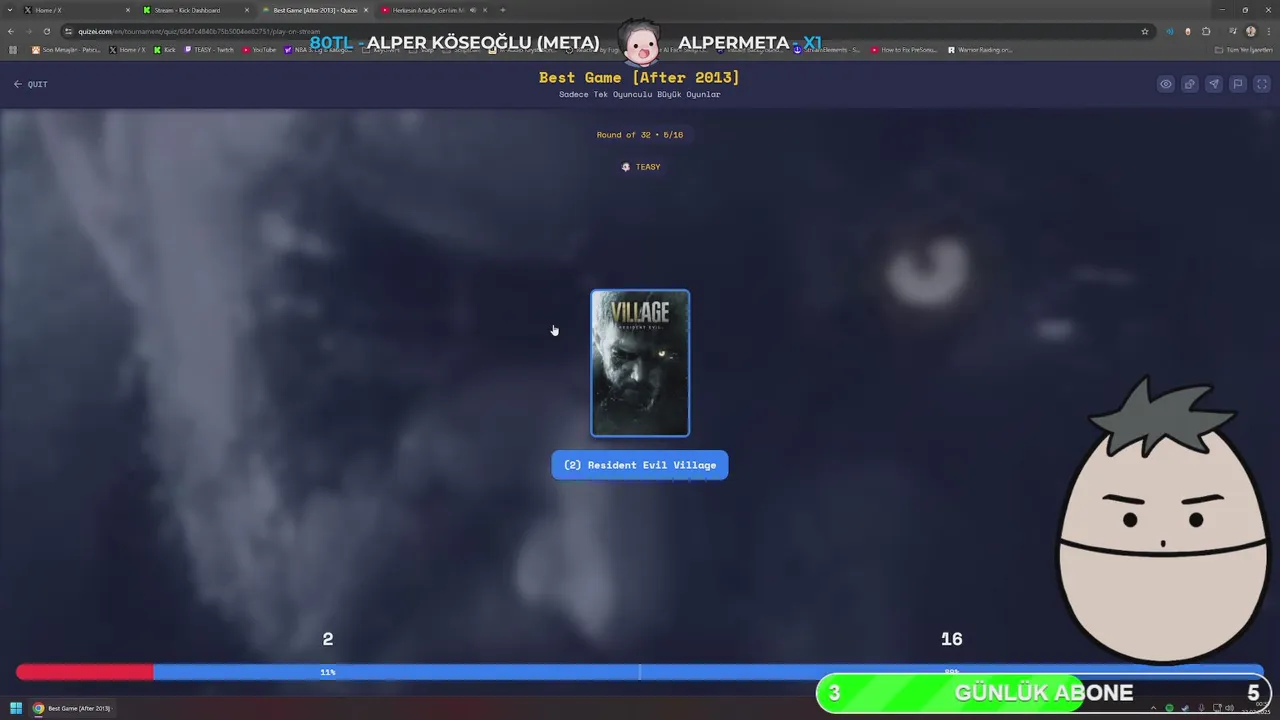This screenshot has height=720, width=1280.
Task: Open the Kick bookmark
Action: point(165,49)
